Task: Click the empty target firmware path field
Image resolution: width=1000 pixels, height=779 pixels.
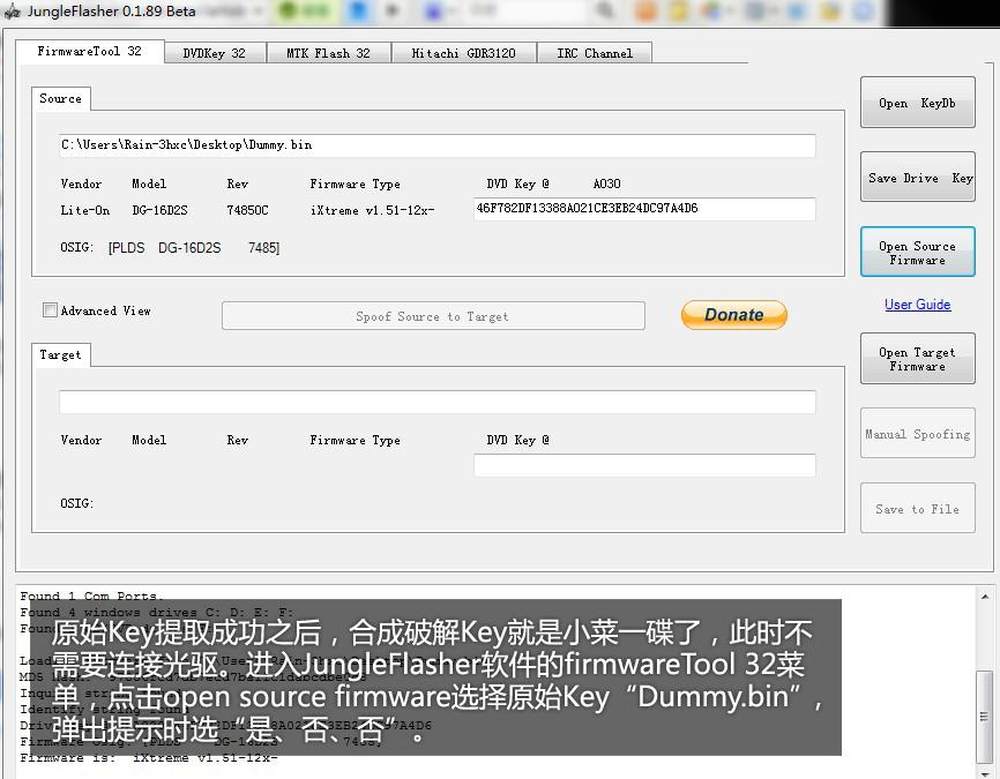Action: [x=437, y=401]
